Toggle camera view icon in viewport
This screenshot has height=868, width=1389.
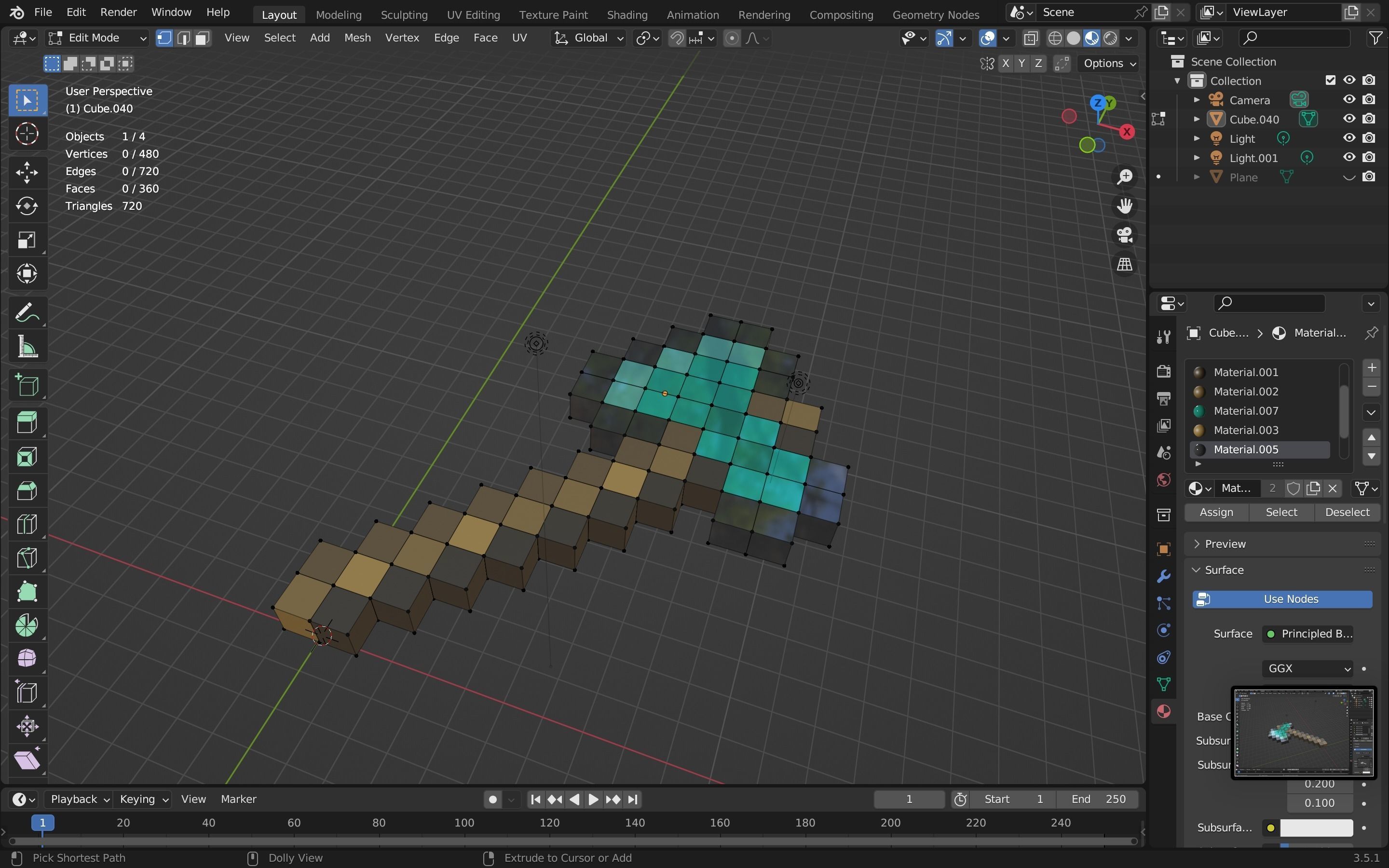click(x=1124, y=235)
